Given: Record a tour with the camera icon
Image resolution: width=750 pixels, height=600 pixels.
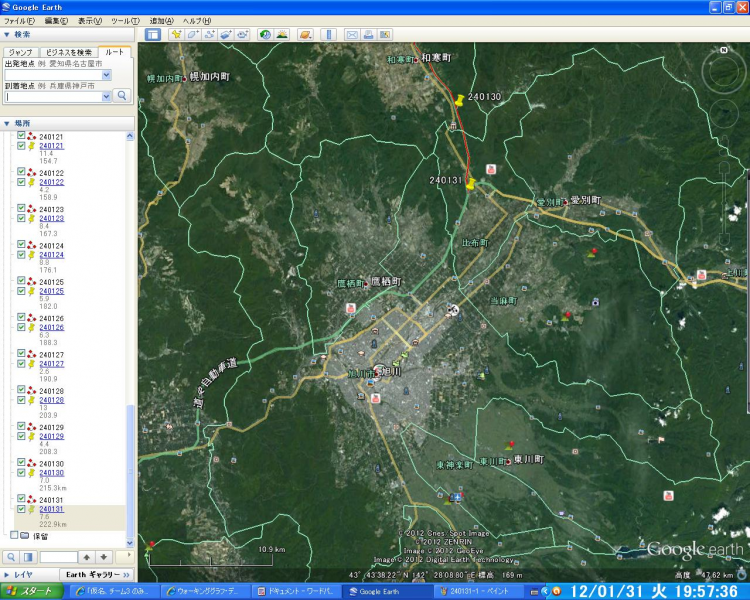Looking at the screenshot, I should [243, 34].
